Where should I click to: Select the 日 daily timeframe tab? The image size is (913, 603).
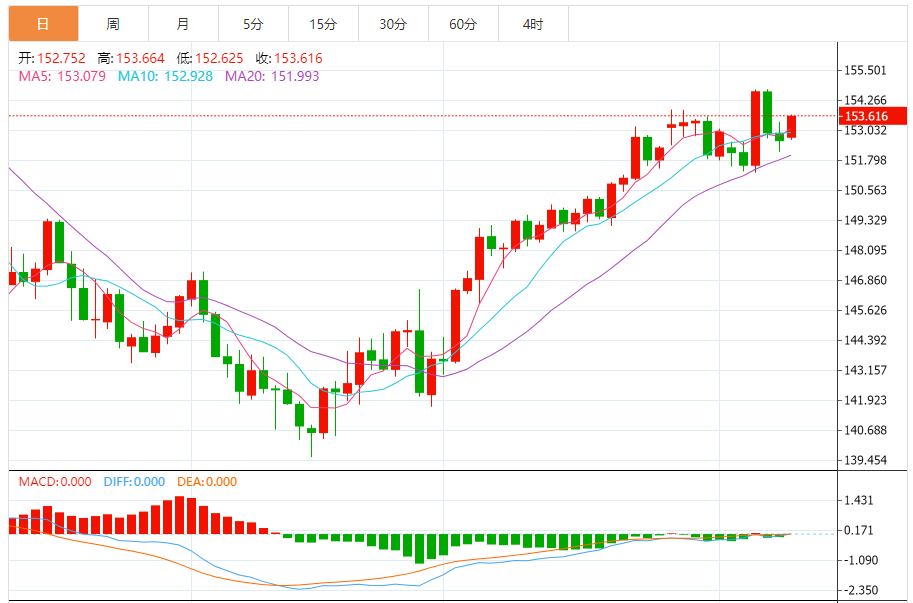[x=43, y=24]
